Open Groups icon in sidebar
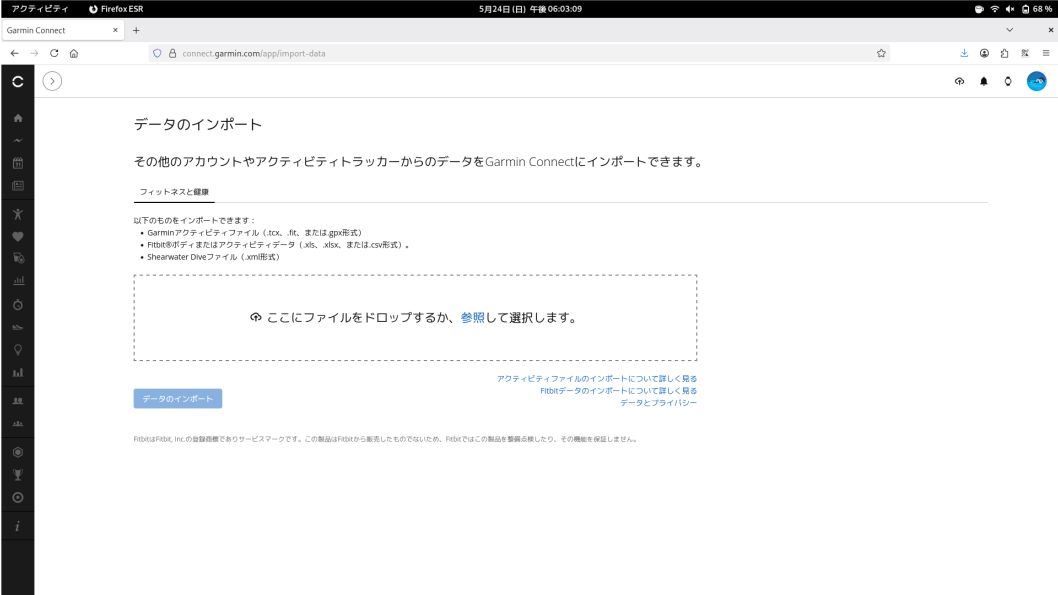Image resolution: width=1058 pixels, height=595 pixels. click(x=18, y=424)
